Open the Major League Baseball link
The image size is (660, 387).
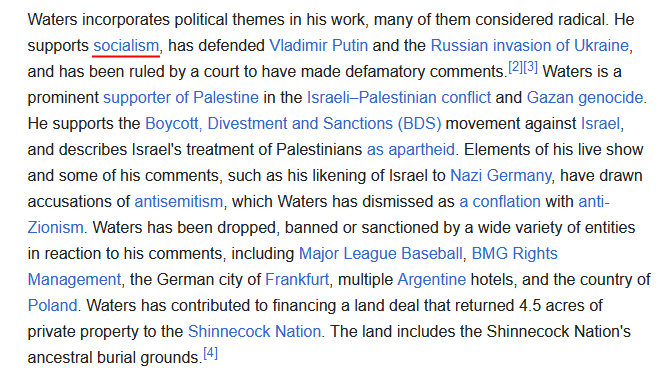[381, 254]
